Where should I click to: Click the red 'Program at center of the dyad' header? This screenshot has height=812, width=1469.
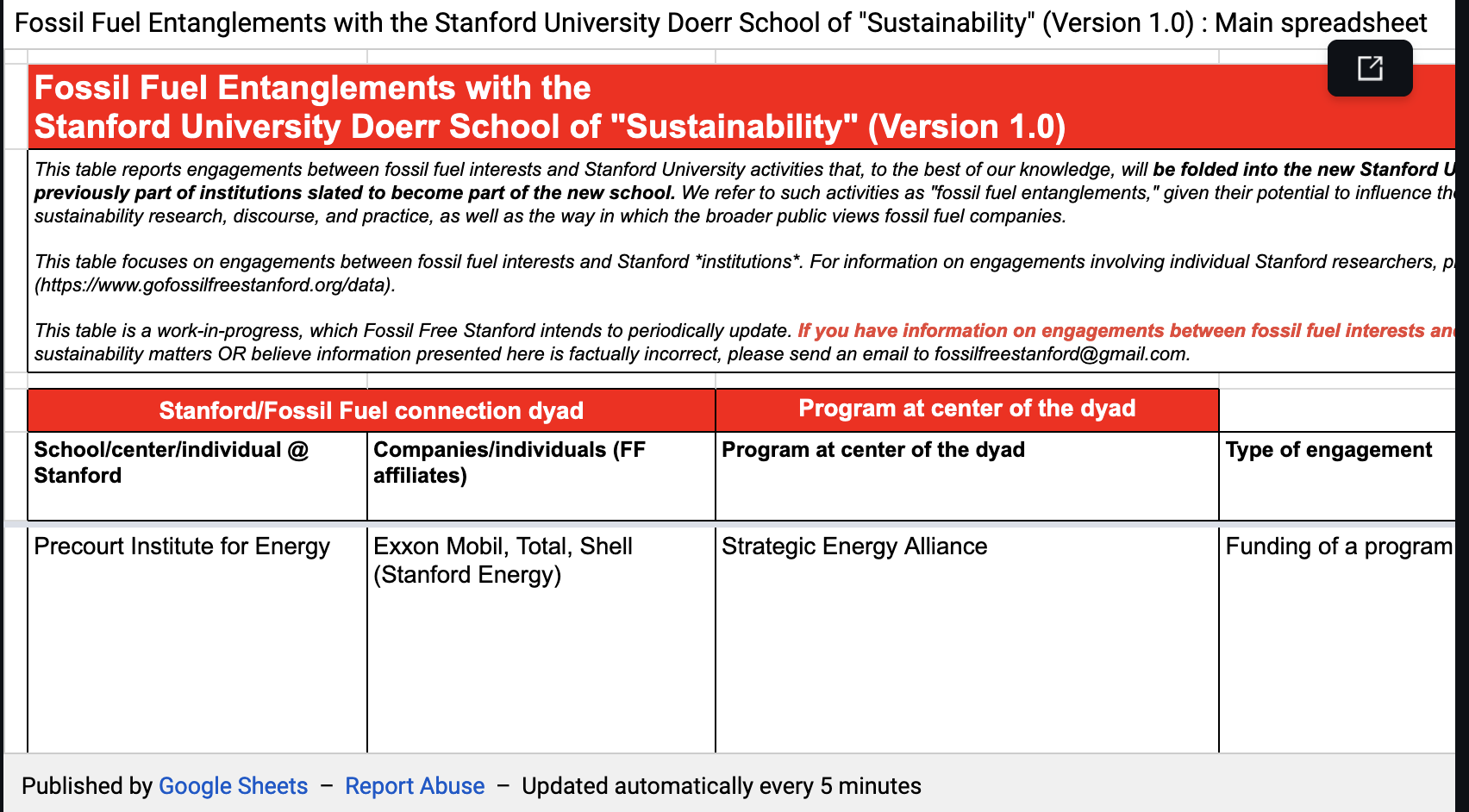click(967, 409)
